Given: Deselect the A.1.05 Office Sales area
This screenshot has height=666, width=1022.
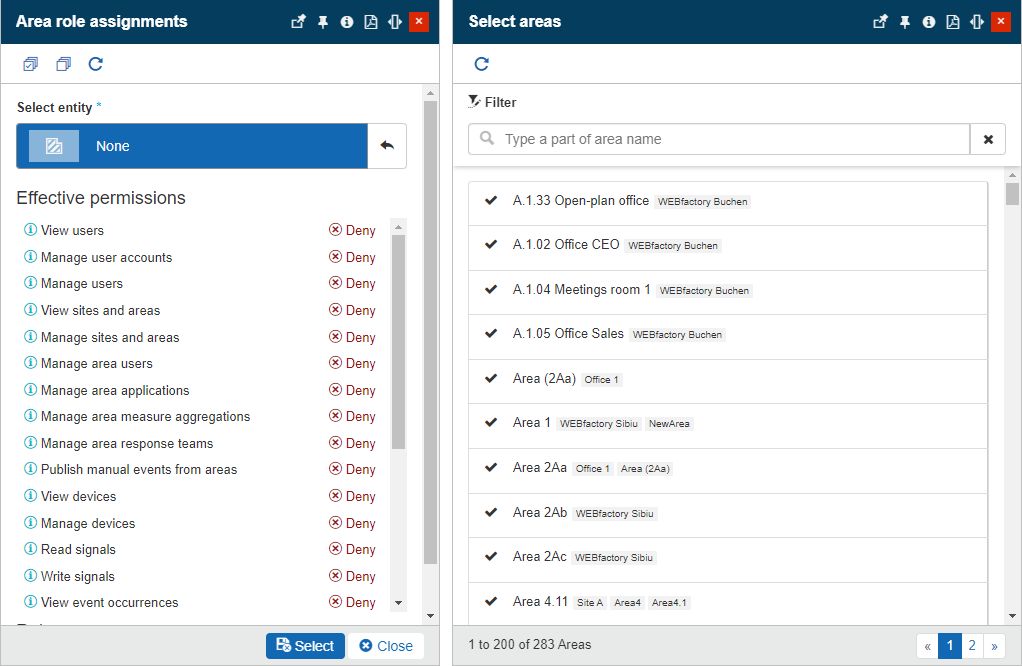Looking at the screenshot, I should point(491,334).
